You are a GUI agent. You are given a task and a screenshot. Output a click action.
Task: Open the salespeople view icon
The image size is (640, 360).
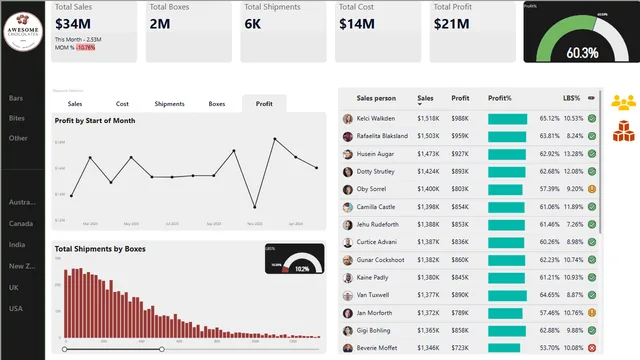tap(623, 102)
